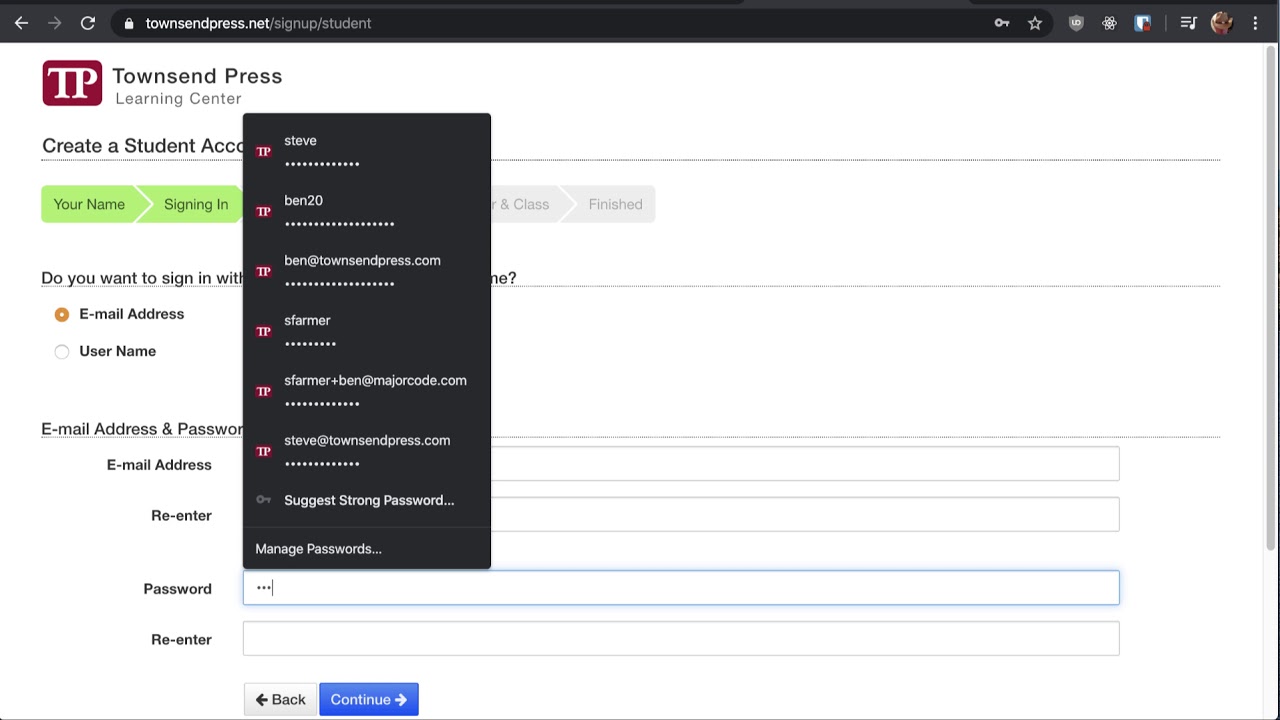Image resolution: width=1280 pixels, height=720 pixels.
Task: Go to the Signing In step
Action: 196,204
